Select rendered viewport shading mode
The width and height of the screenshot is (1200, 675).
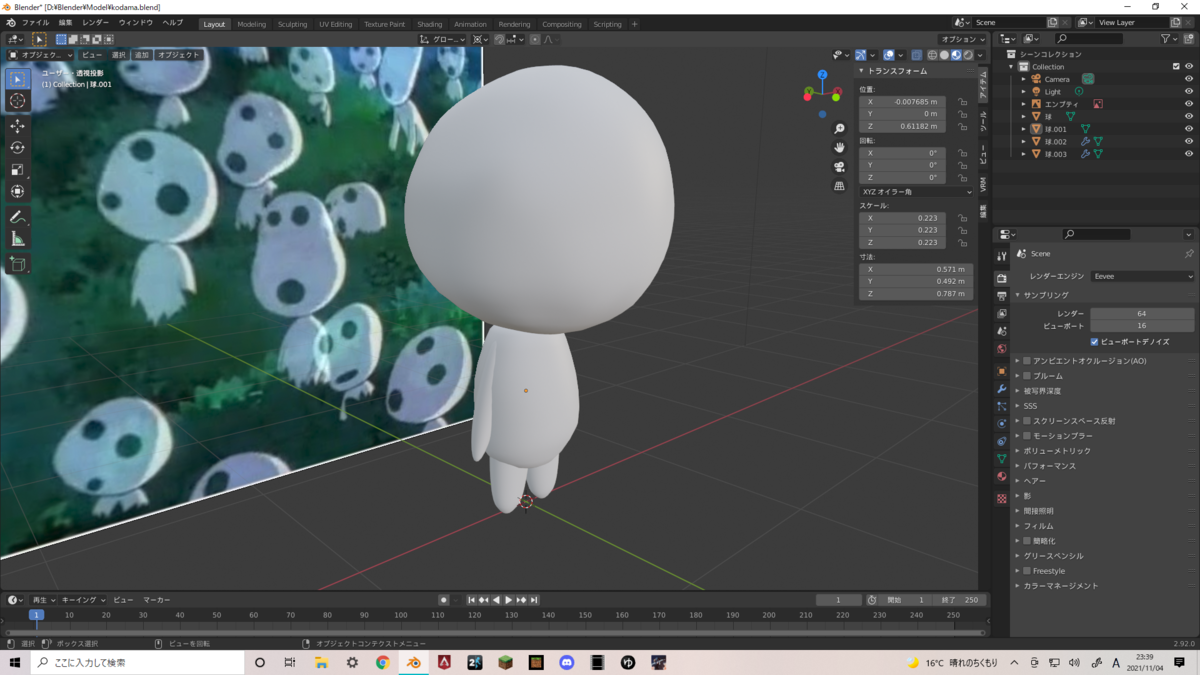point(967,55)
